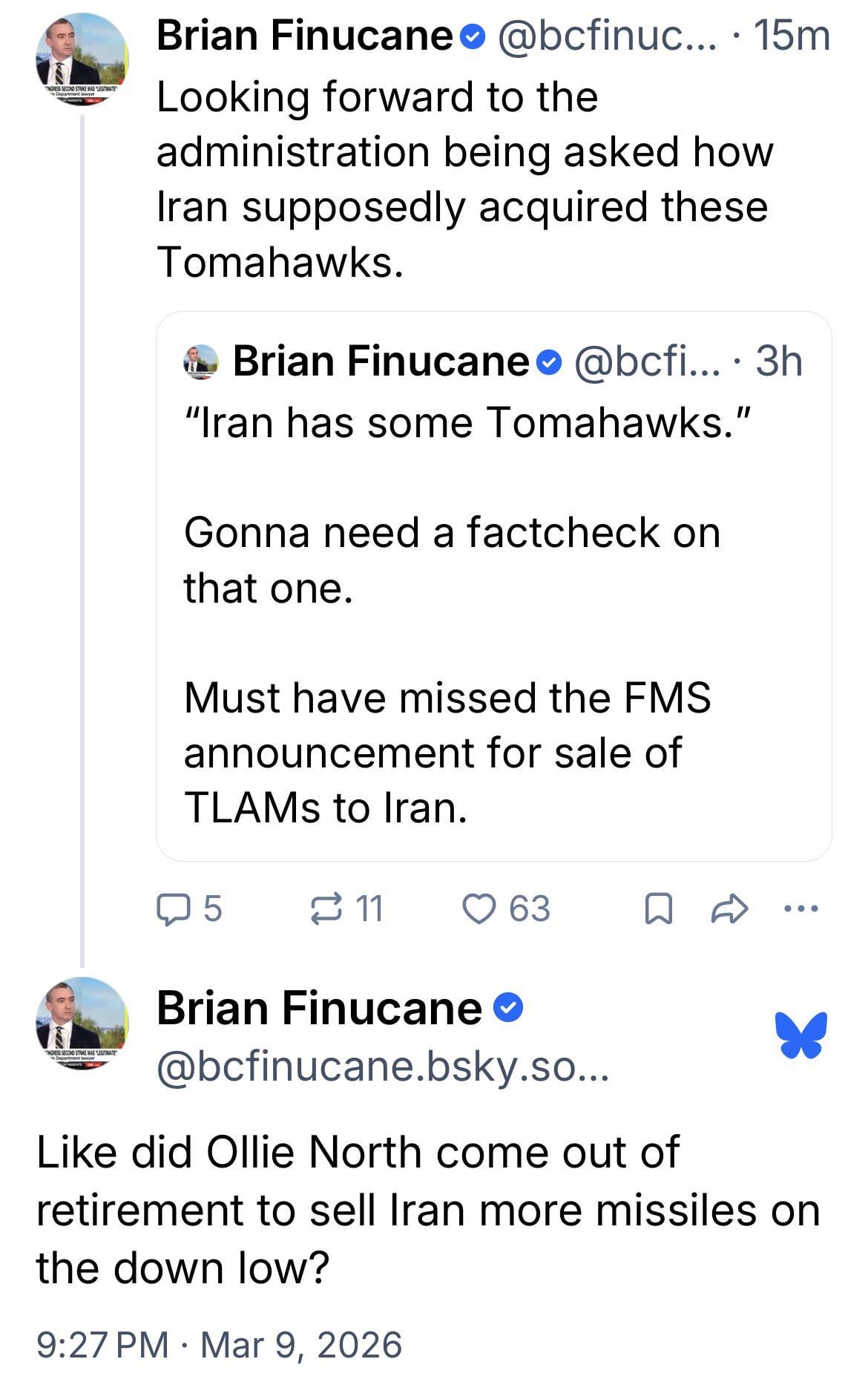Screen dimensions: 868x1382
Task: Like the post with 63 likes
Action: point(479,909)
